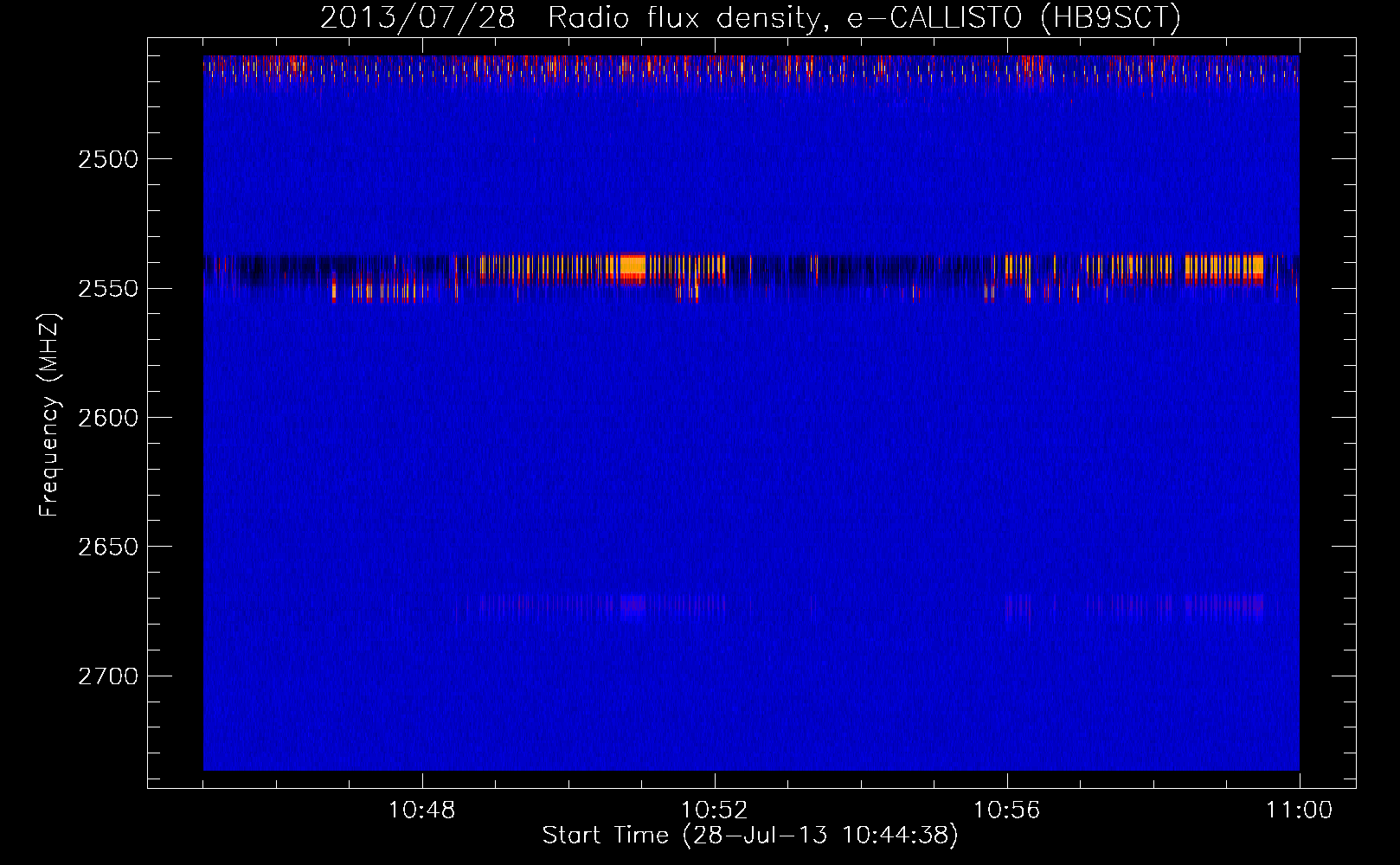Screen dimensions: 1400x865
Task: Click the 'Start Time (28-Jul-13 10:44:38)' label
Action: (x=751, y=836)
